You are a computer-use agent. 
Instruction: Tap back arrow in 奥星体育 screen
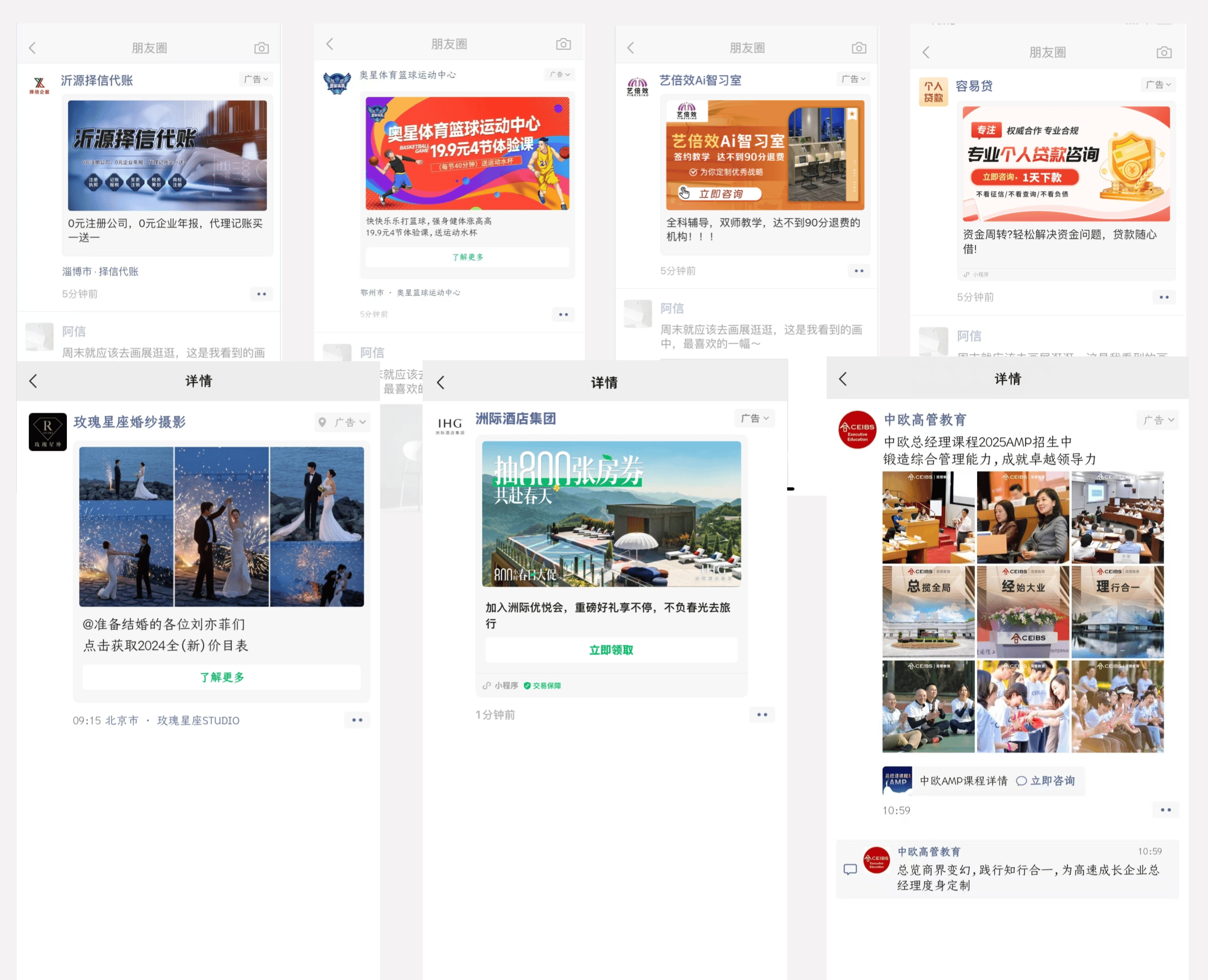pos(330,43)
